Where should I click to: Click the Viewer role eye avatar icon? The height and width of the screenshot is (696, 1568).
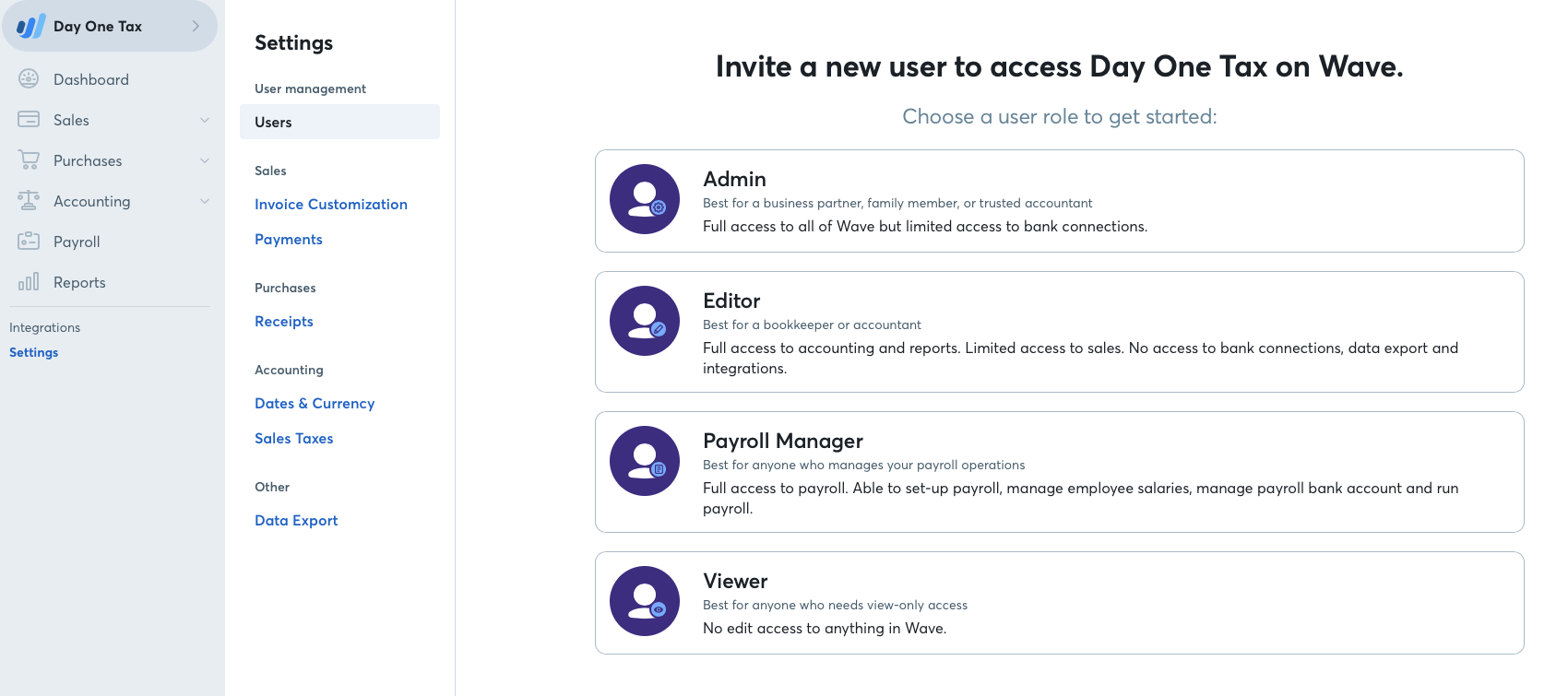645,601
